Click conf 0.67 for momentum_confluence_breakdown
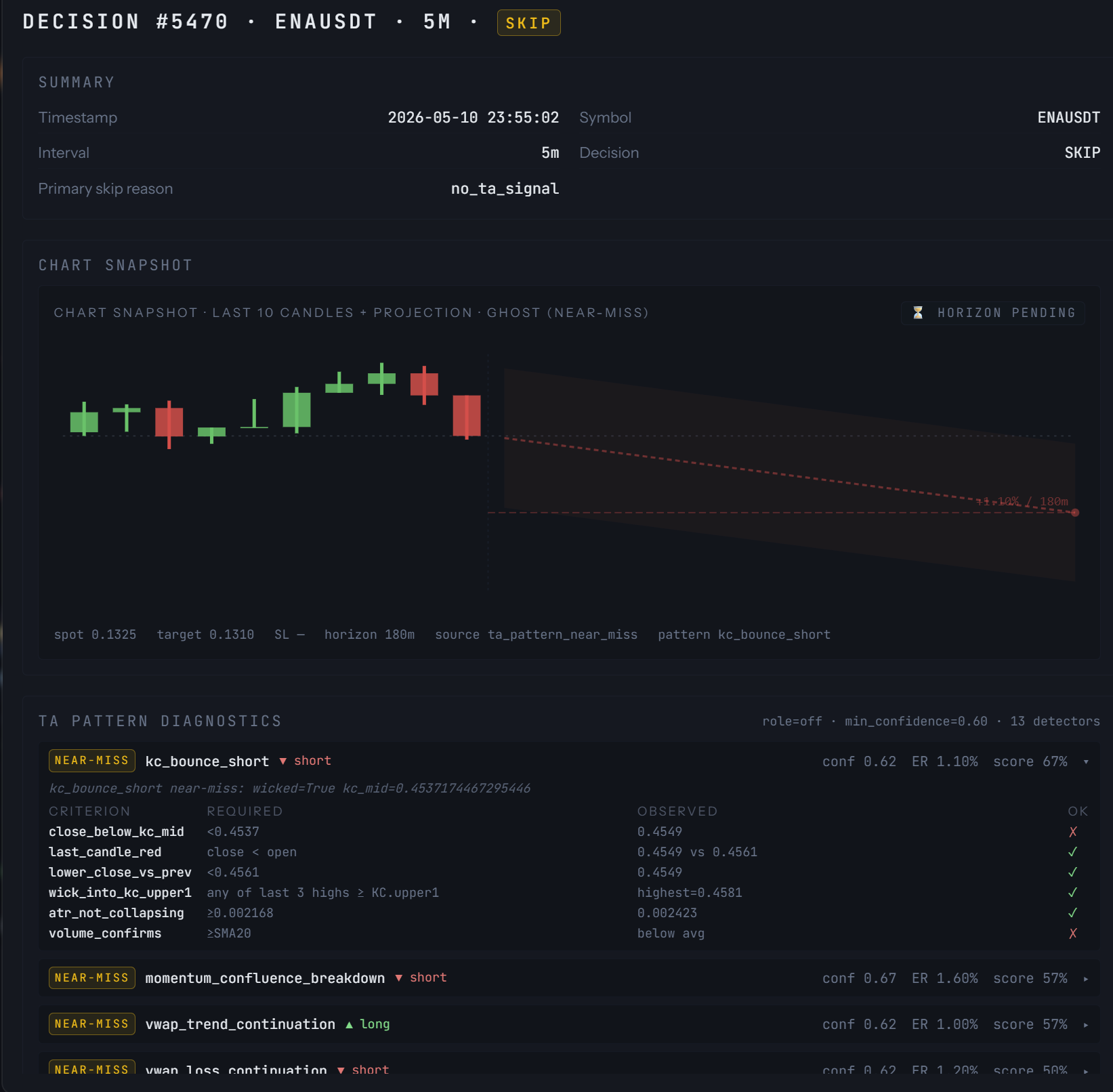This screenshot has height=1092, width=1113. click(859, 978)
